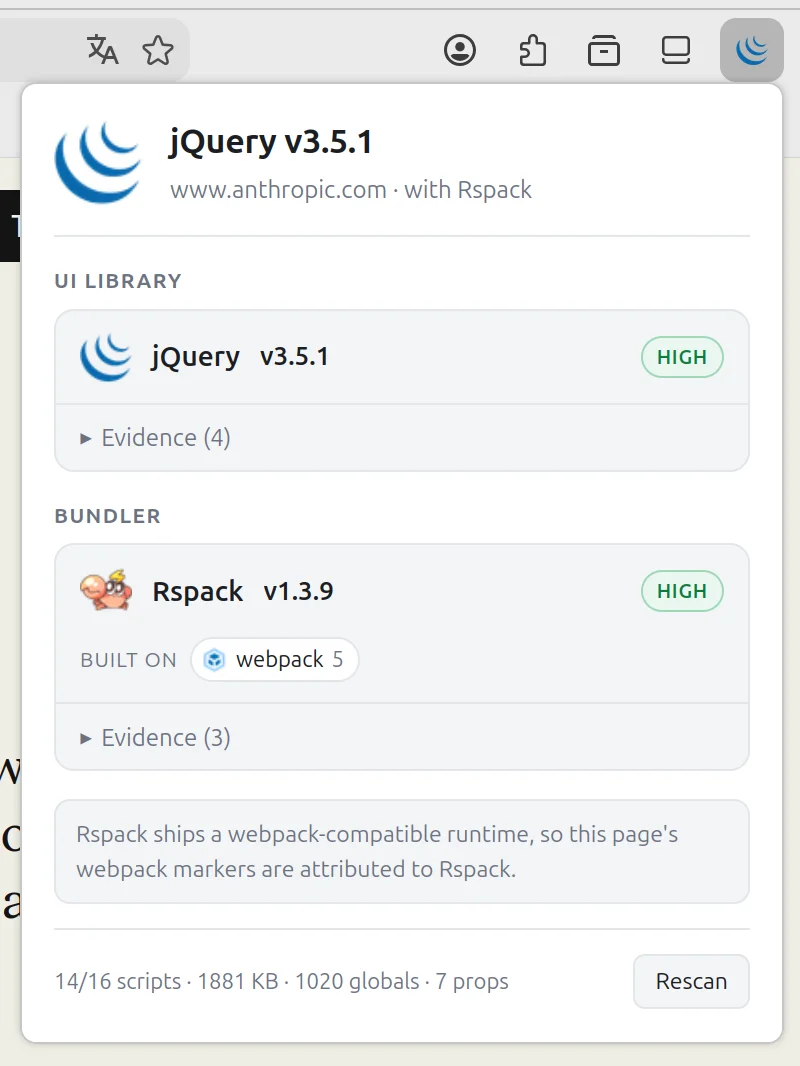
Task: Toggle the sidebar panel icon
Action: [x=676, y=50]
